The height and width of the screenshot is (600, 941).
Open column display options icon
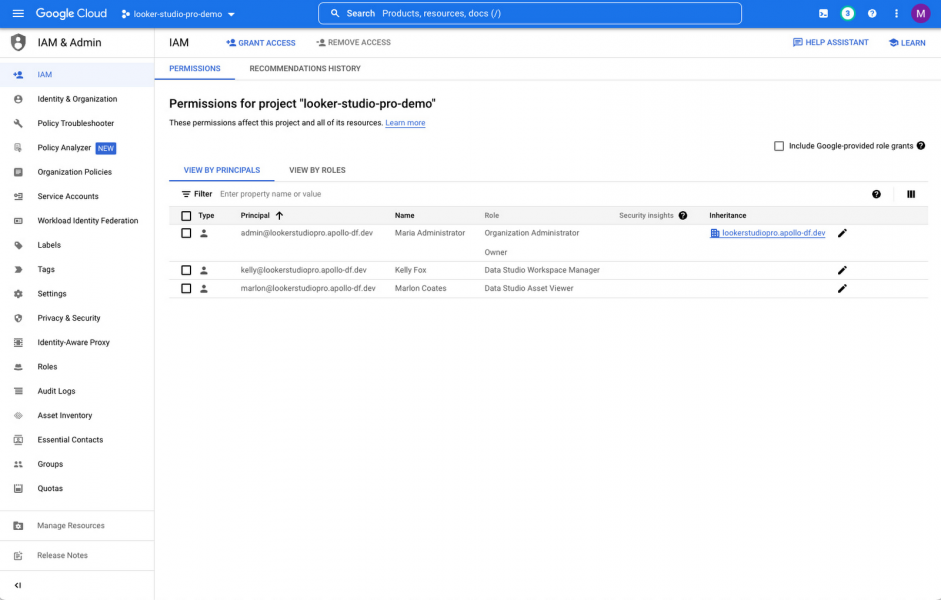(911, 194)
